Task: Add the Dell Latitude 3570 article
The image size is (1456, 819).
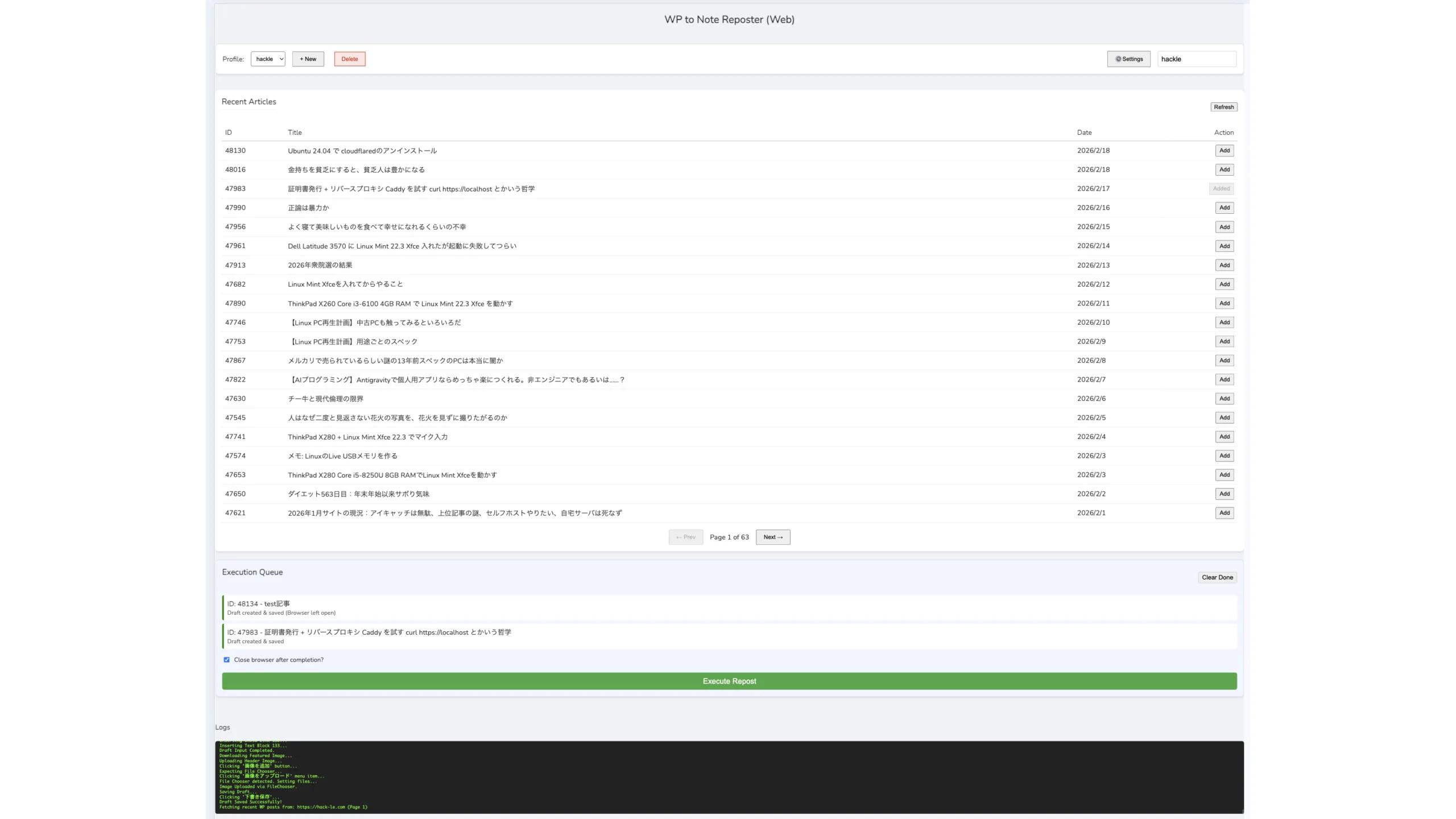Action: click(x=1224, y=246)
